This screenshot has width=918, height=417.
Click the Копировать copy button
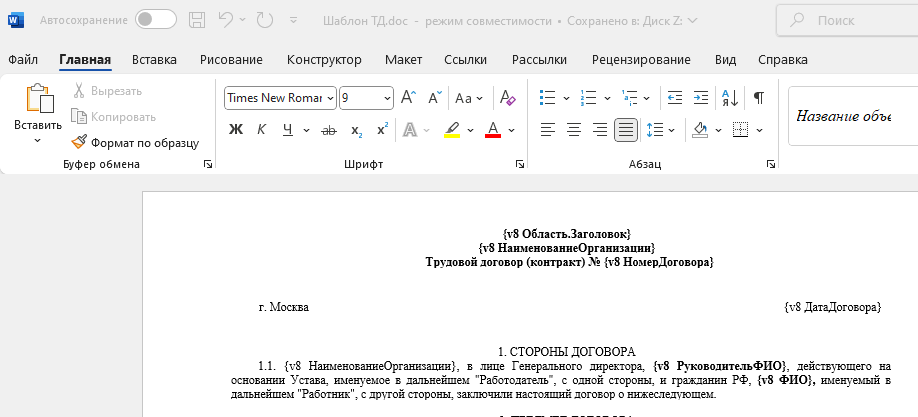(113, 117)
